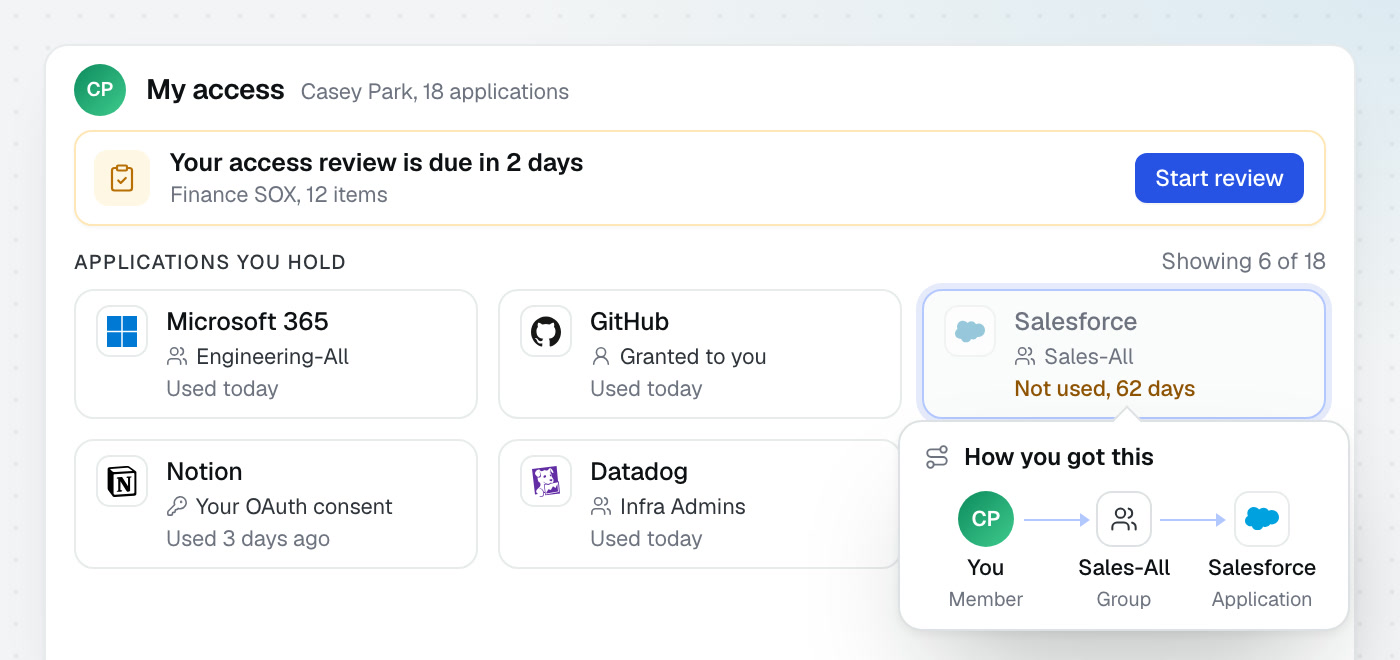Click the Salesforce cloud icon in card
The height and width of the screenshot is (660, 1400).
coord(970,331)
